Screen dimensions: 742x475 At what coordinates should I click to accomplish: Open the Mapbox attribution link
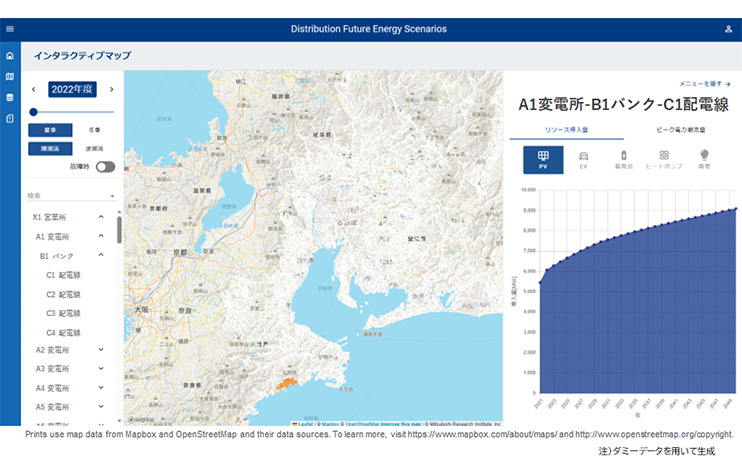coord(330,424)
